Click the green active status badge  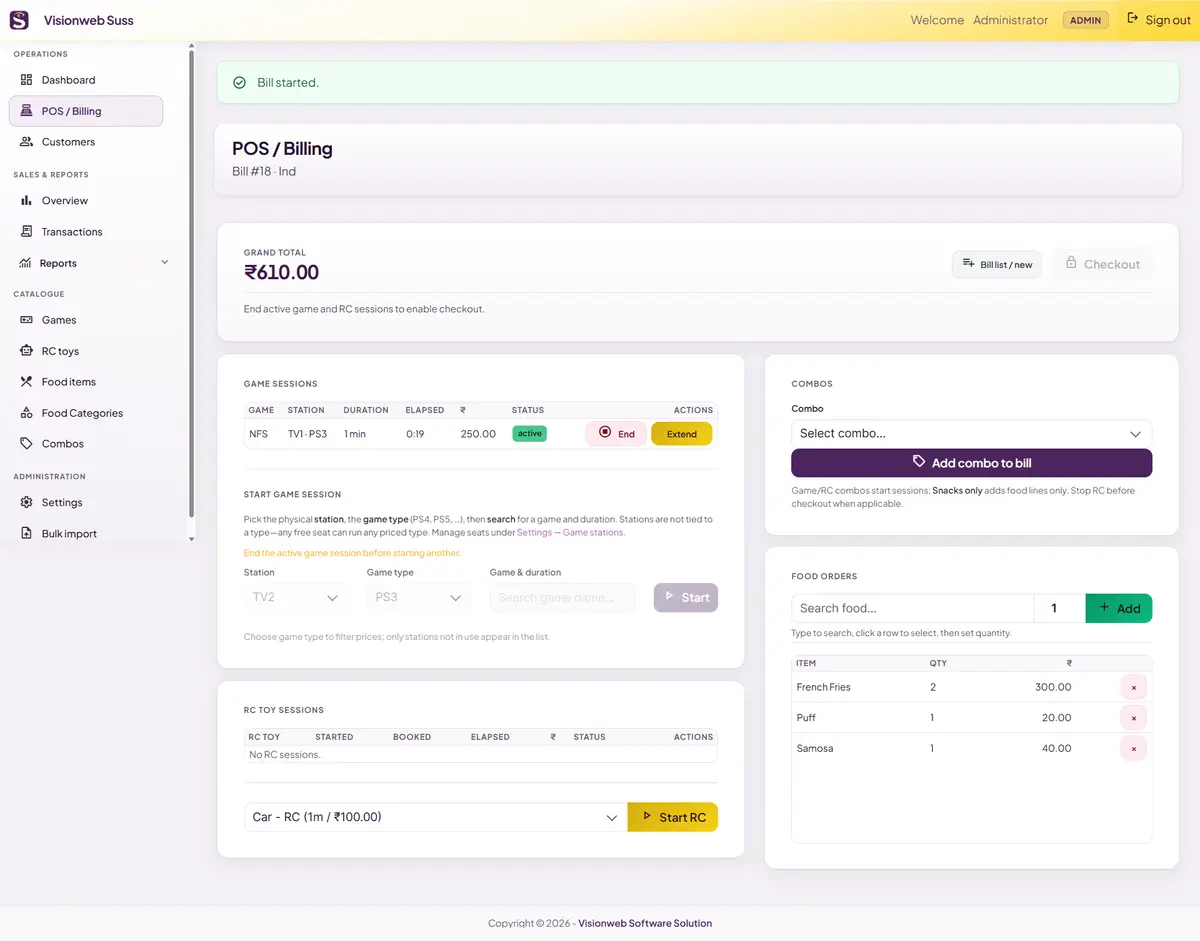[530, 434]
